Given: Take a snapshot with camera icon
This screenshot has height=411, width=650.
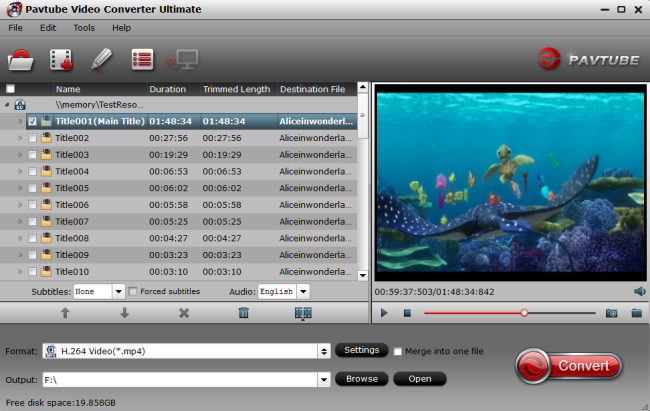Looking at the screenshot, I should click(611, 313).
